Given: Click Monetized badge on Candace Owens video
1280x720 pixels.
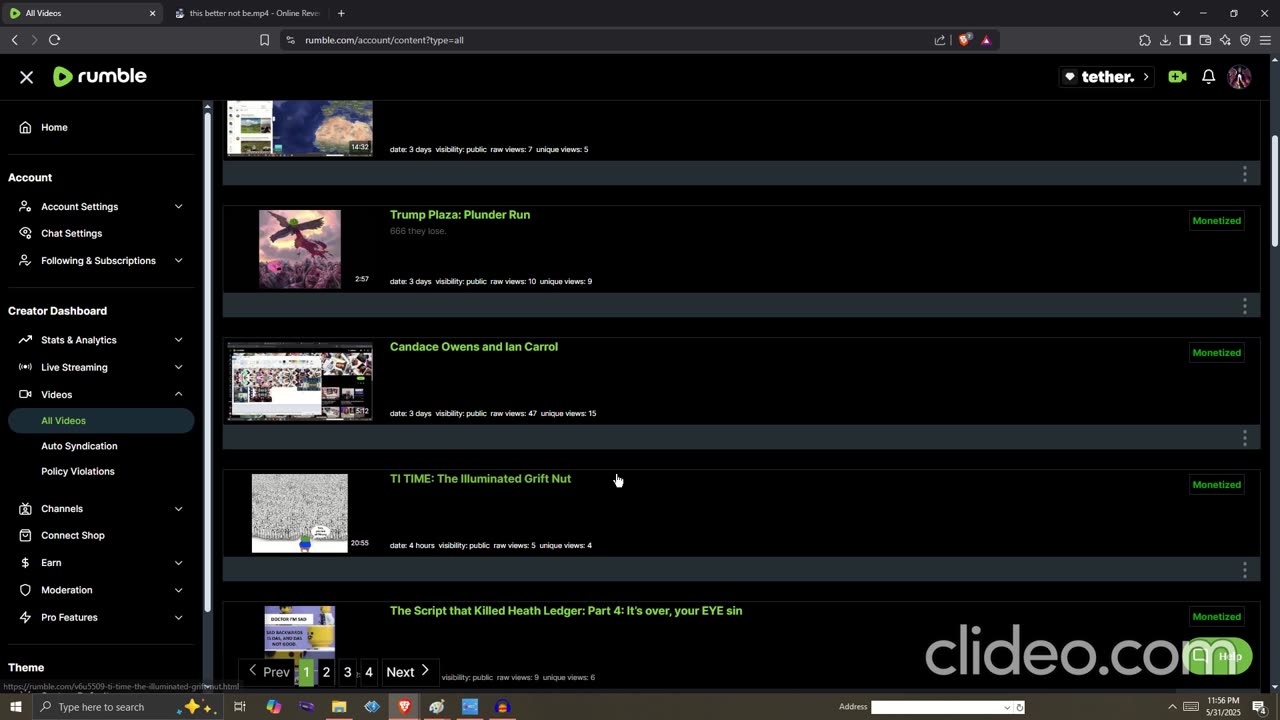Looking at the screenshot, I should [1216, 353].
